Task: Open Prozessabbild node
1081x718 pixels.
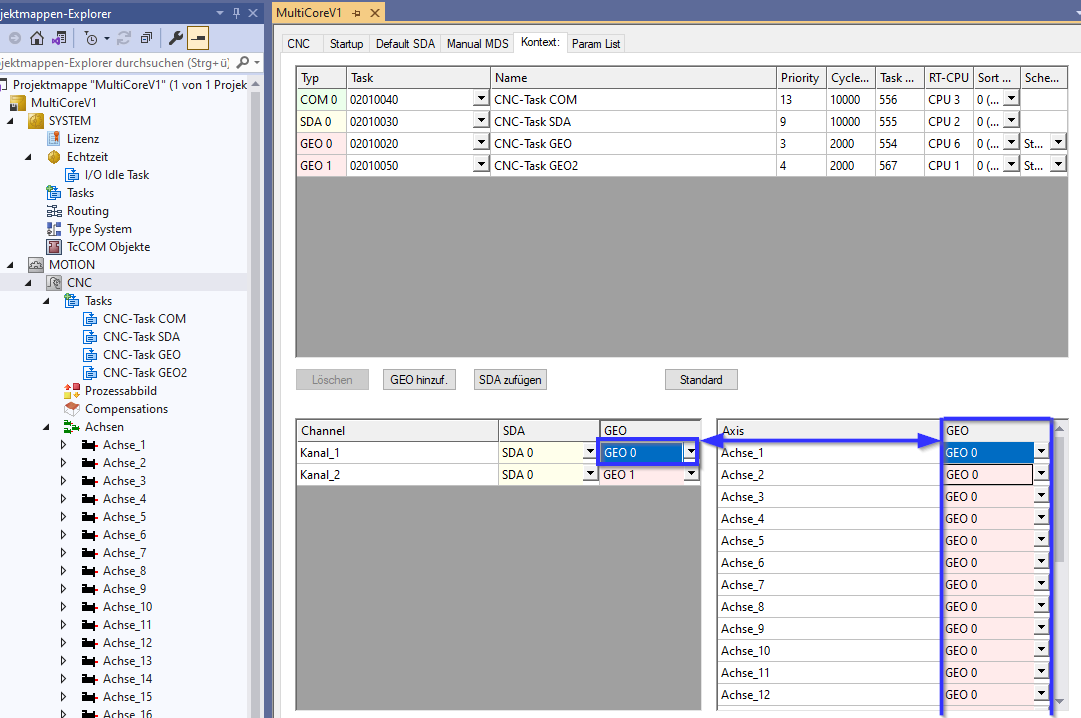Action: coord(121,390)
